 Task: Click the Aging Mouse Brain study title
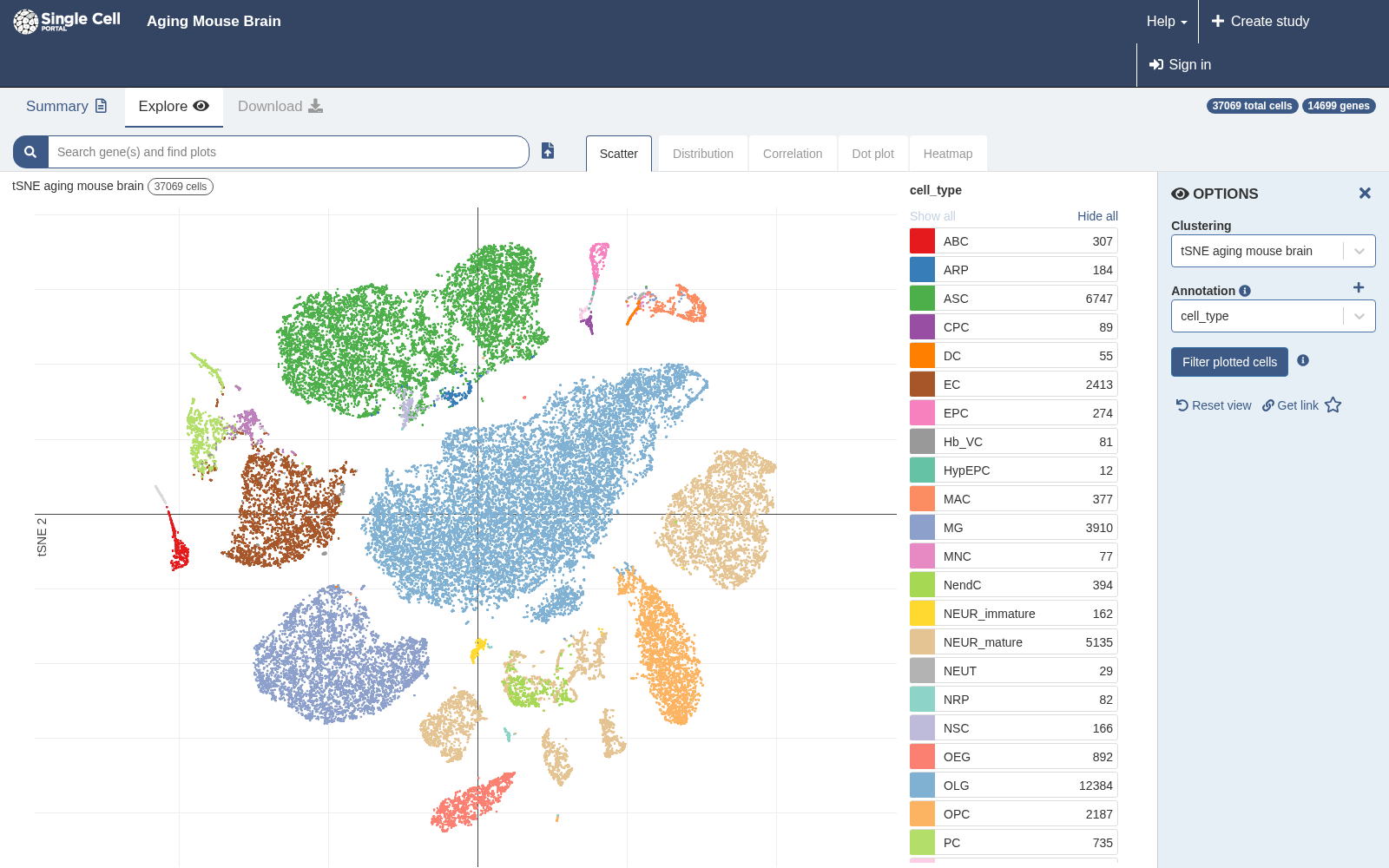pyautogui.click(x=214, y=21)
